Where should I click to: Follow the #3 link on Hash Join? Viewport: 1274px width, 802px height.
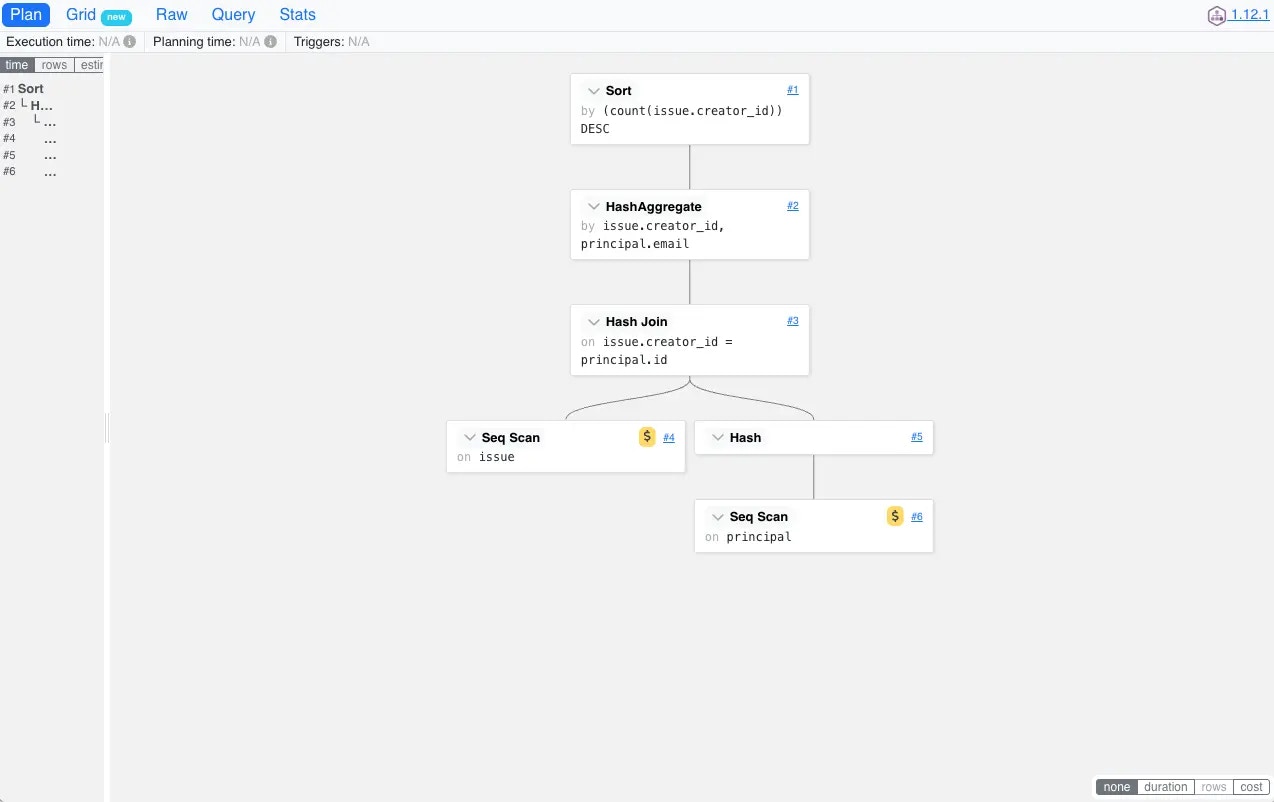pos(792,321)
